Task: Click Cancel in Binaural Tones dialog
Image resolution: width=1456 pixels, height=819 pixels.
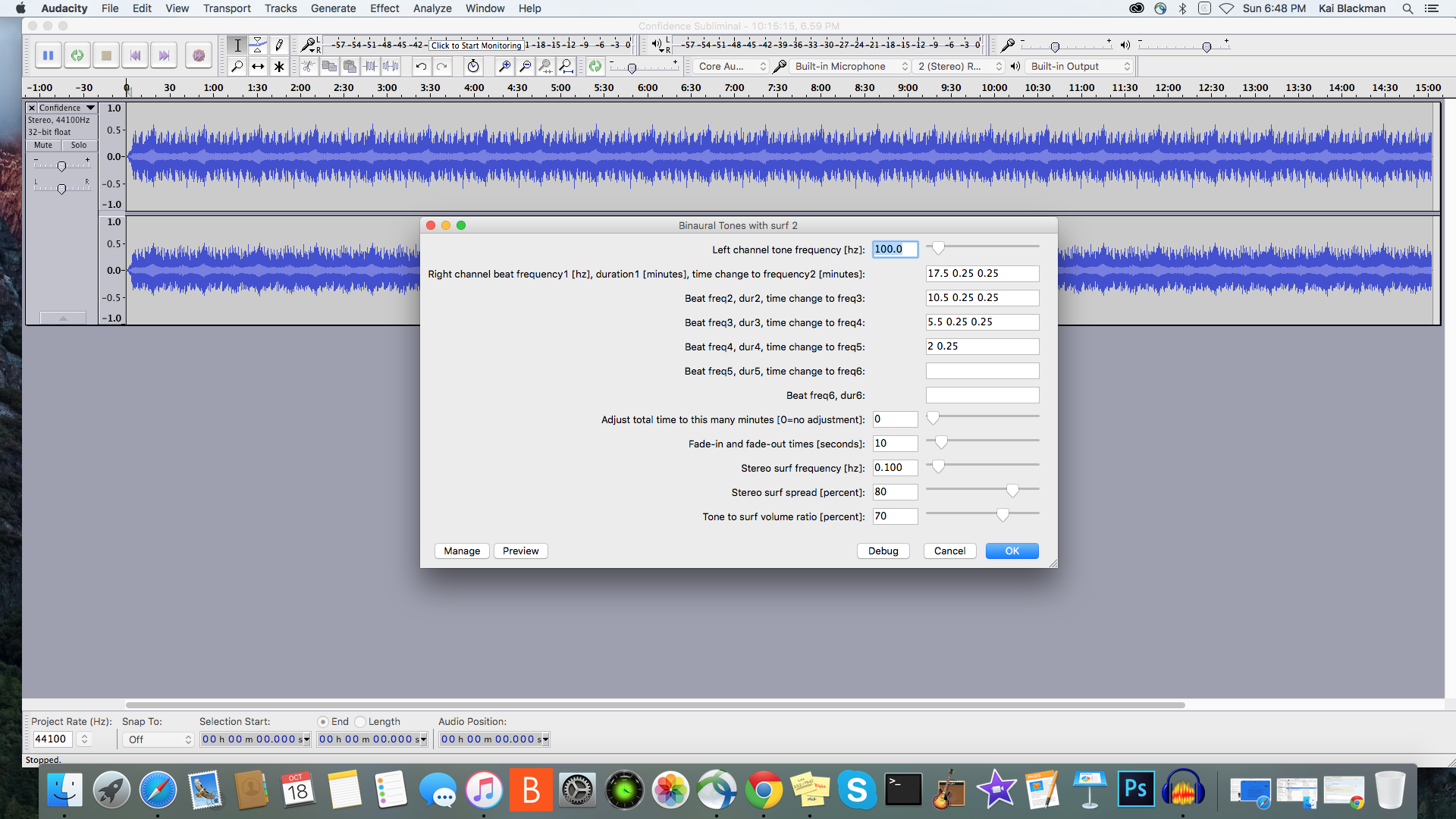Action: pos(949,551)
